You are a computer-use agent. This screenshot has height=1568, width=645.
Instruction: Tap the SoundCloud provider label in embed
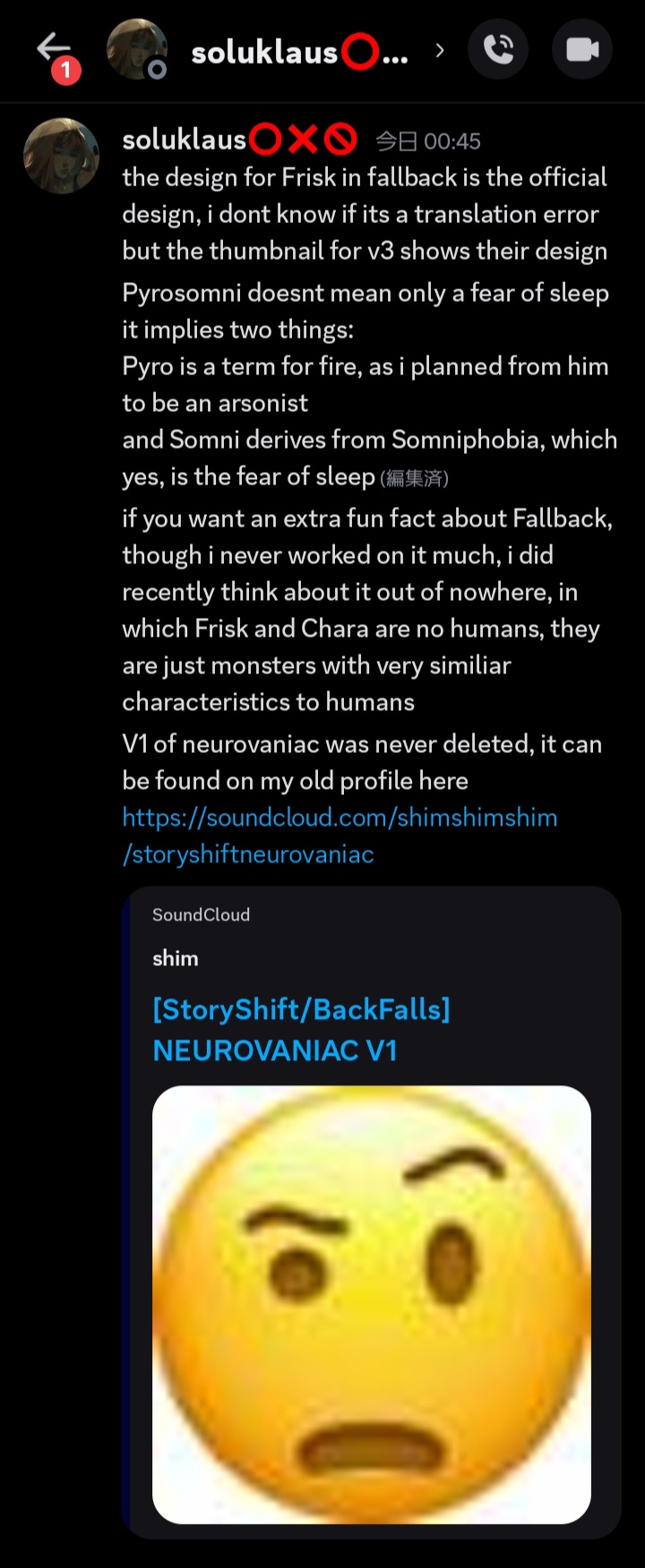[201, 914]
